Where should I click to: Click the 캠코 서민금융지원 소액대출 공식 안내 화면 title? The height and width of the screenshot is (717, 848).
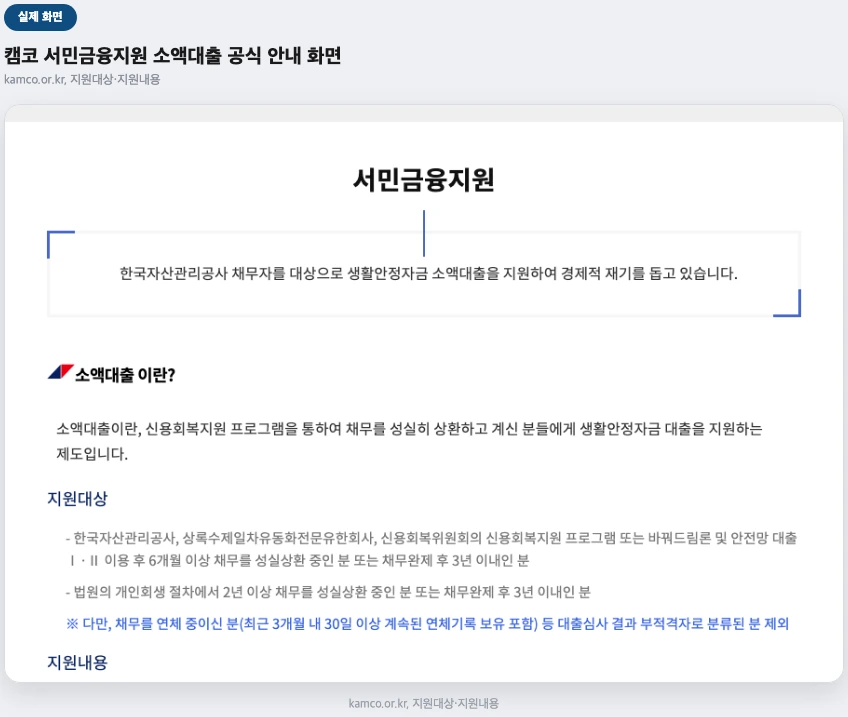(173, 55)
